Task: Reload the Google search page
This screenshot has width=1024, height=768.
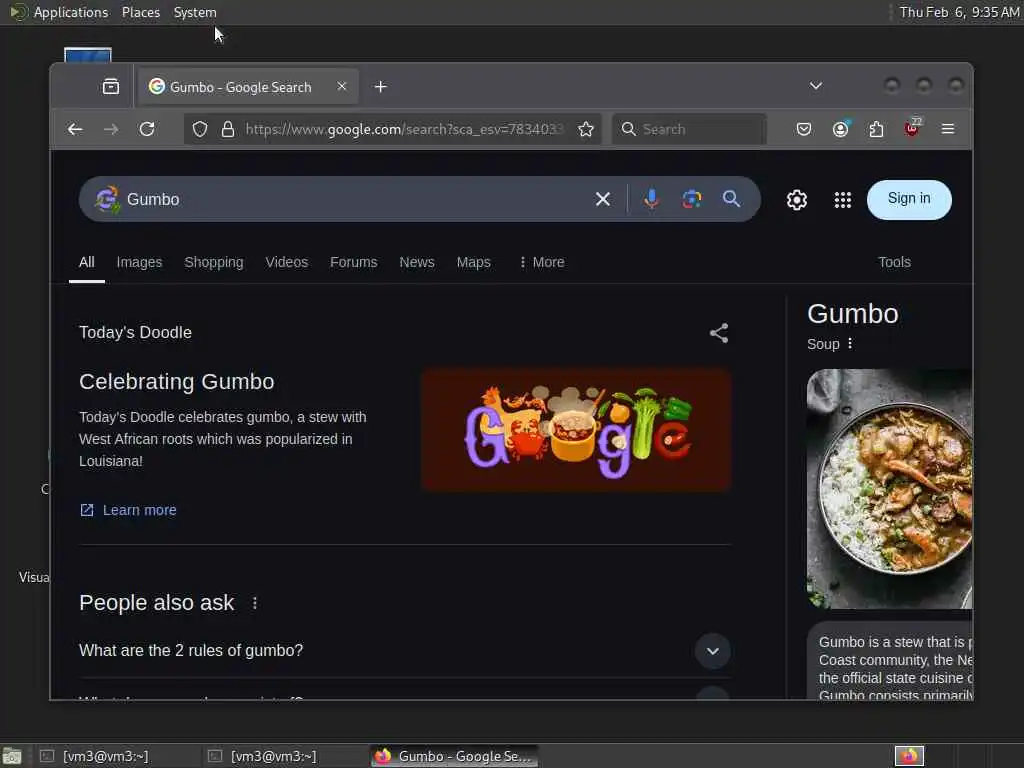Action: [147, 129]
